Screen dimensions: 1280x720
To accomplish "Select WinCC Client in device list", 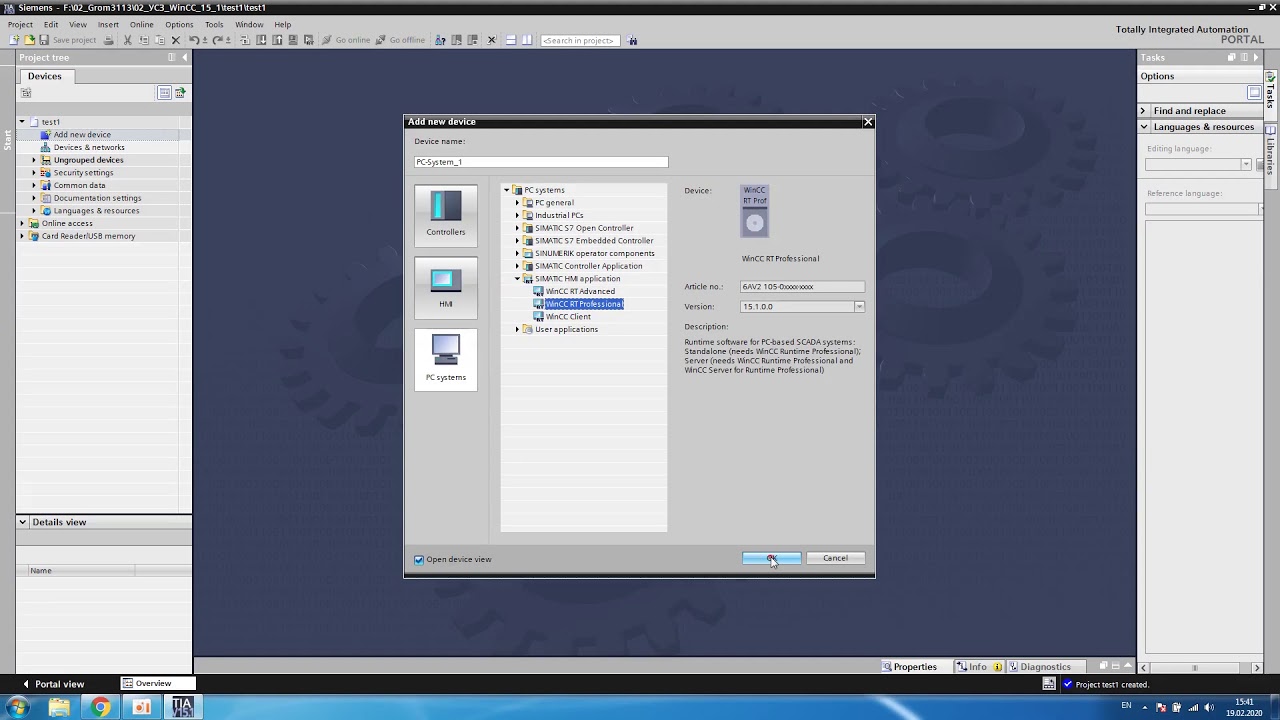I will [x=568, y=317].
